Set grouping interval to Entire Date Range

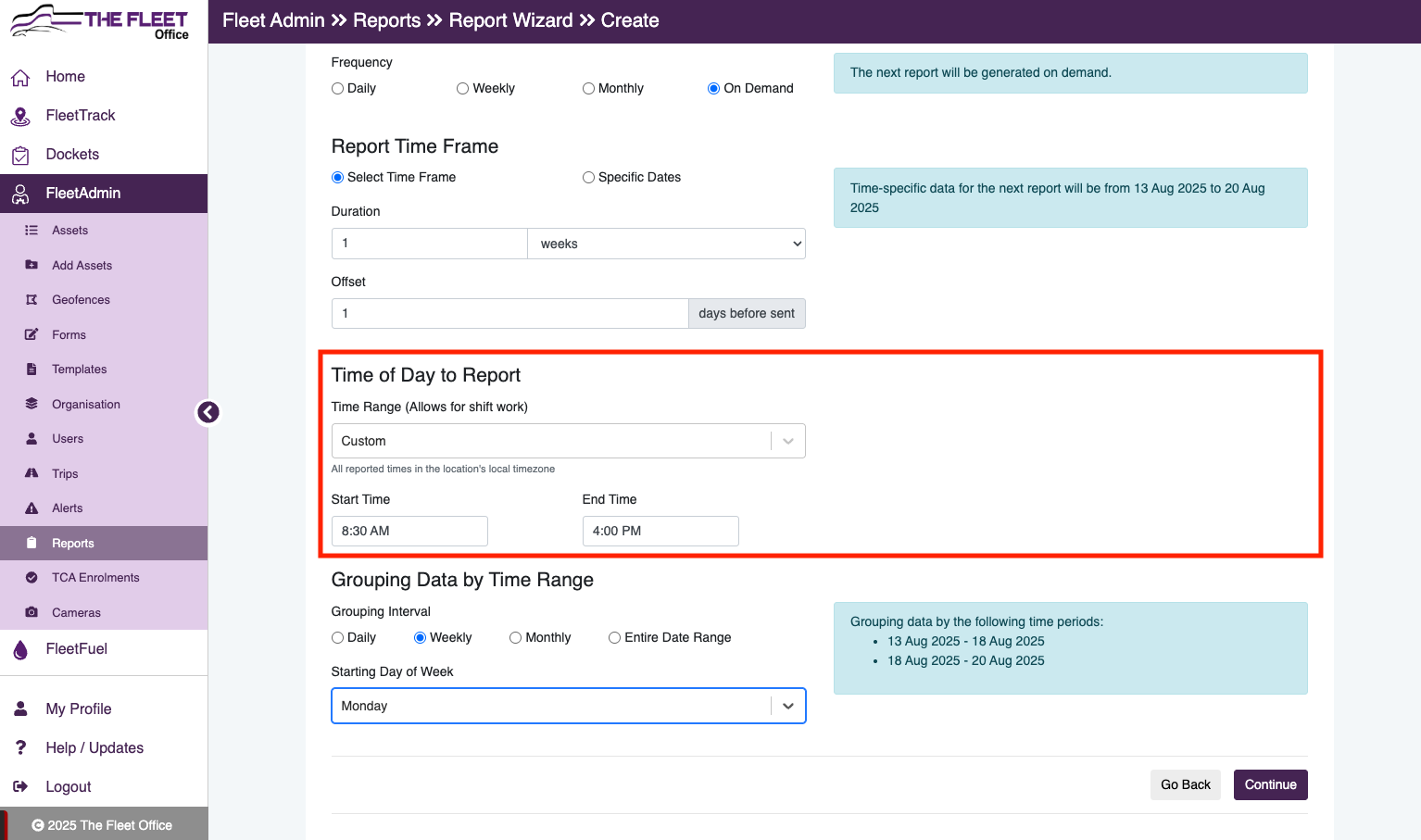tap(614, 638)
